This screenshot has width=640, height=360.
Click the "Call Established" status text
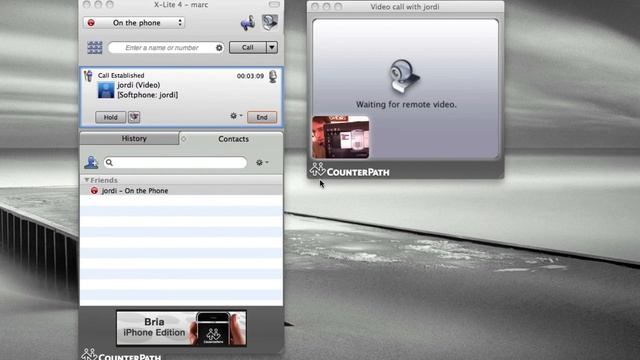[x=121, y=76]
